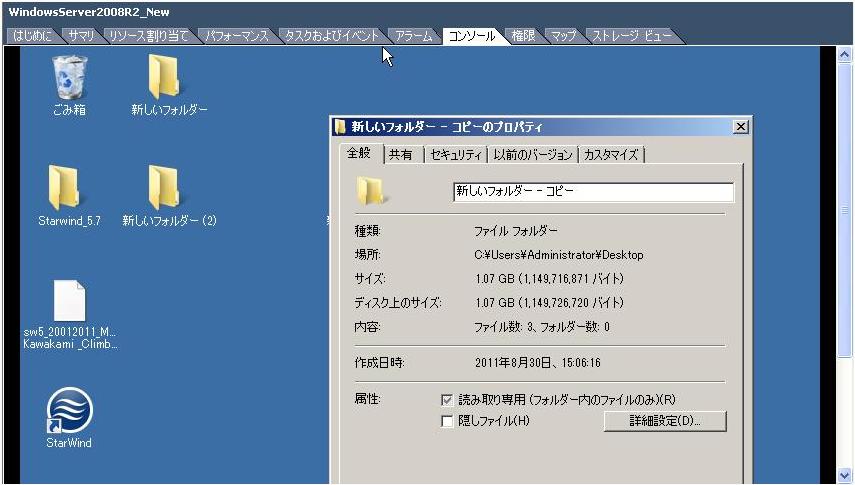
Task: Click the console vertical scrollbar thumb
Action: (845, 209)
